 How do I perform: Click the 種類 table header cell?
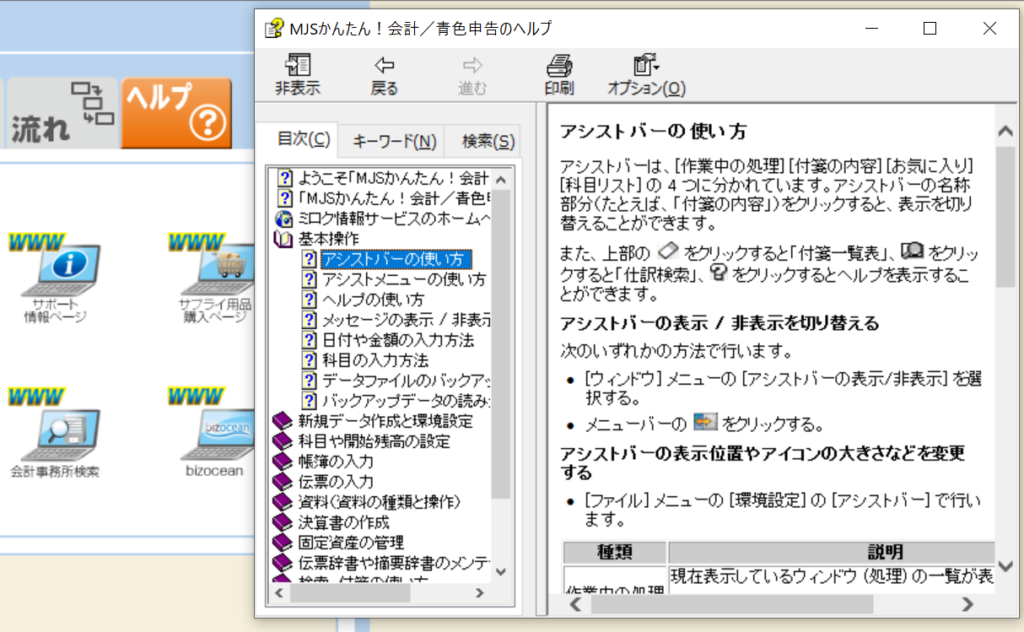click(615, 552)
